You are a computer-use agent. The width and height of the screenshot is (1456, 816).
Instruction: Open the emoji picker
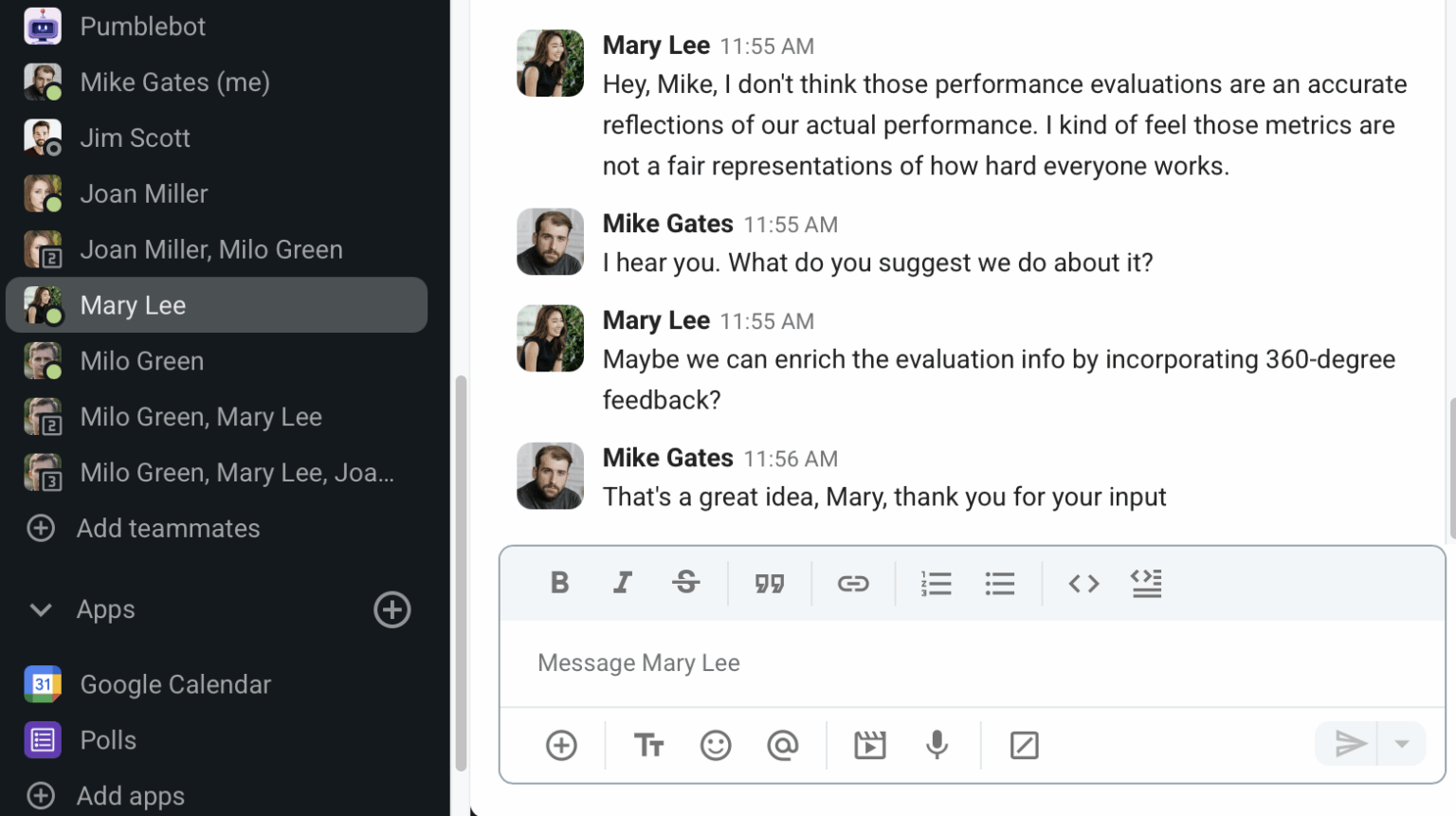(716, 745)
